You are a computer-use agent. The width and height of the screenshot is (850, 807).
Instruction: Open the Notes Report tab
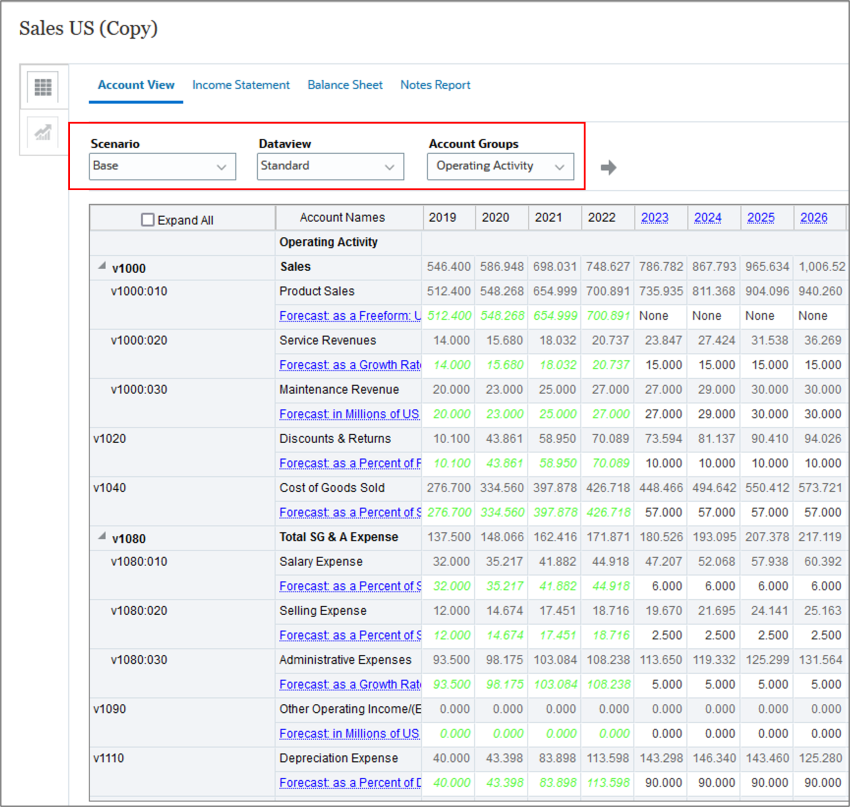[435, 85]
